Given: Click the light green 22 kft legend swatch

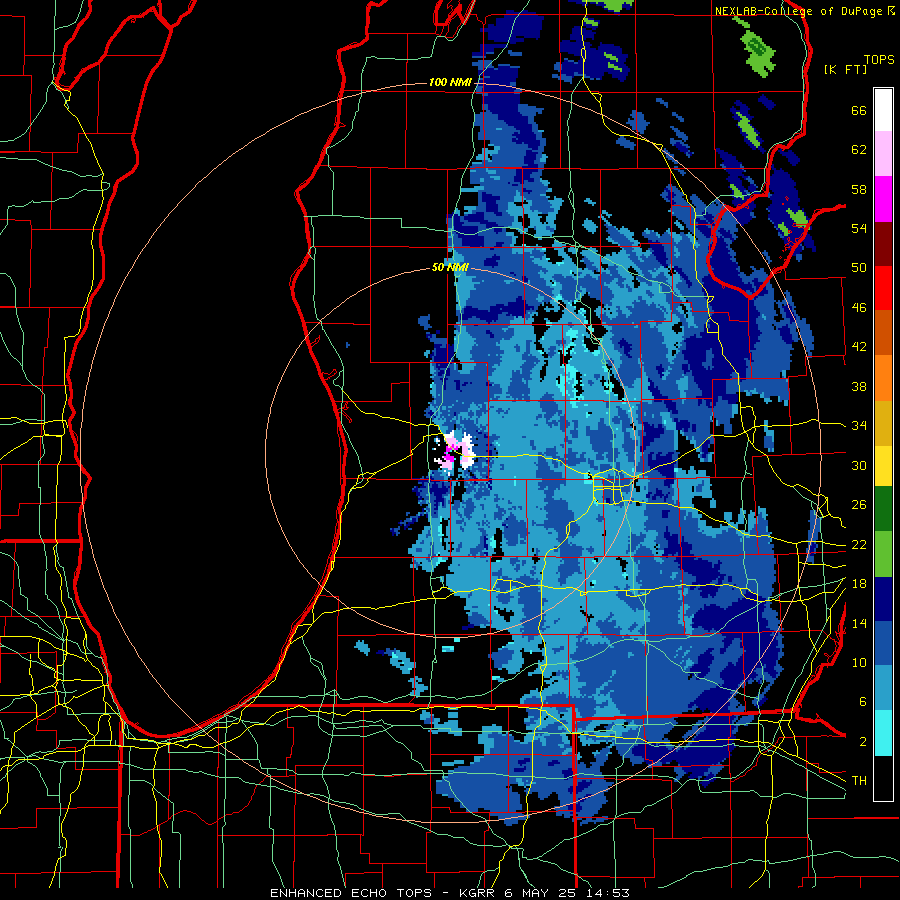Looking at the screenshot, I should pyautogui.click(x=883, y=554).
